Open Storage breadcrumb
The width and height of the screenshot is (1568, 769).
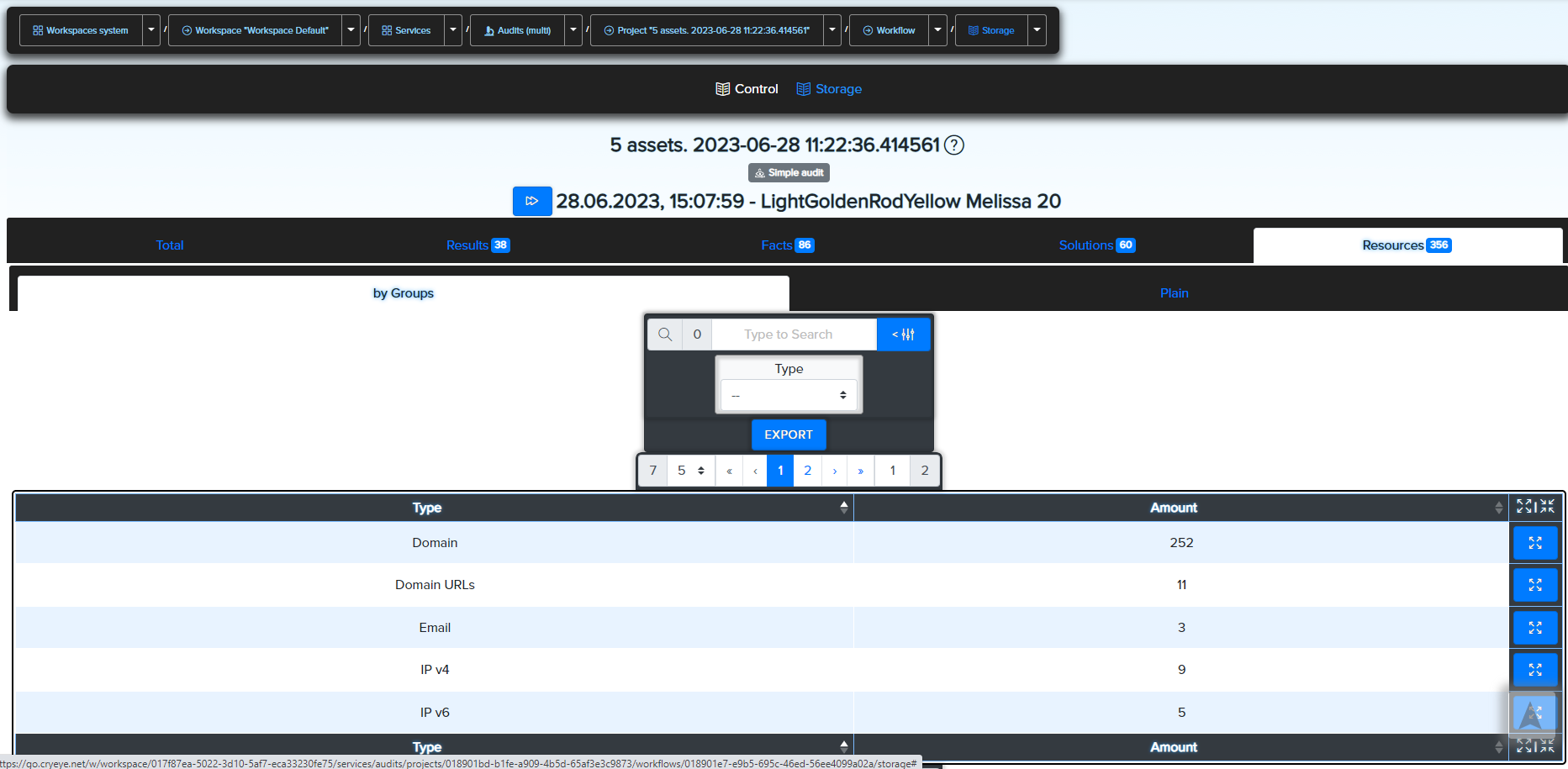991,30
